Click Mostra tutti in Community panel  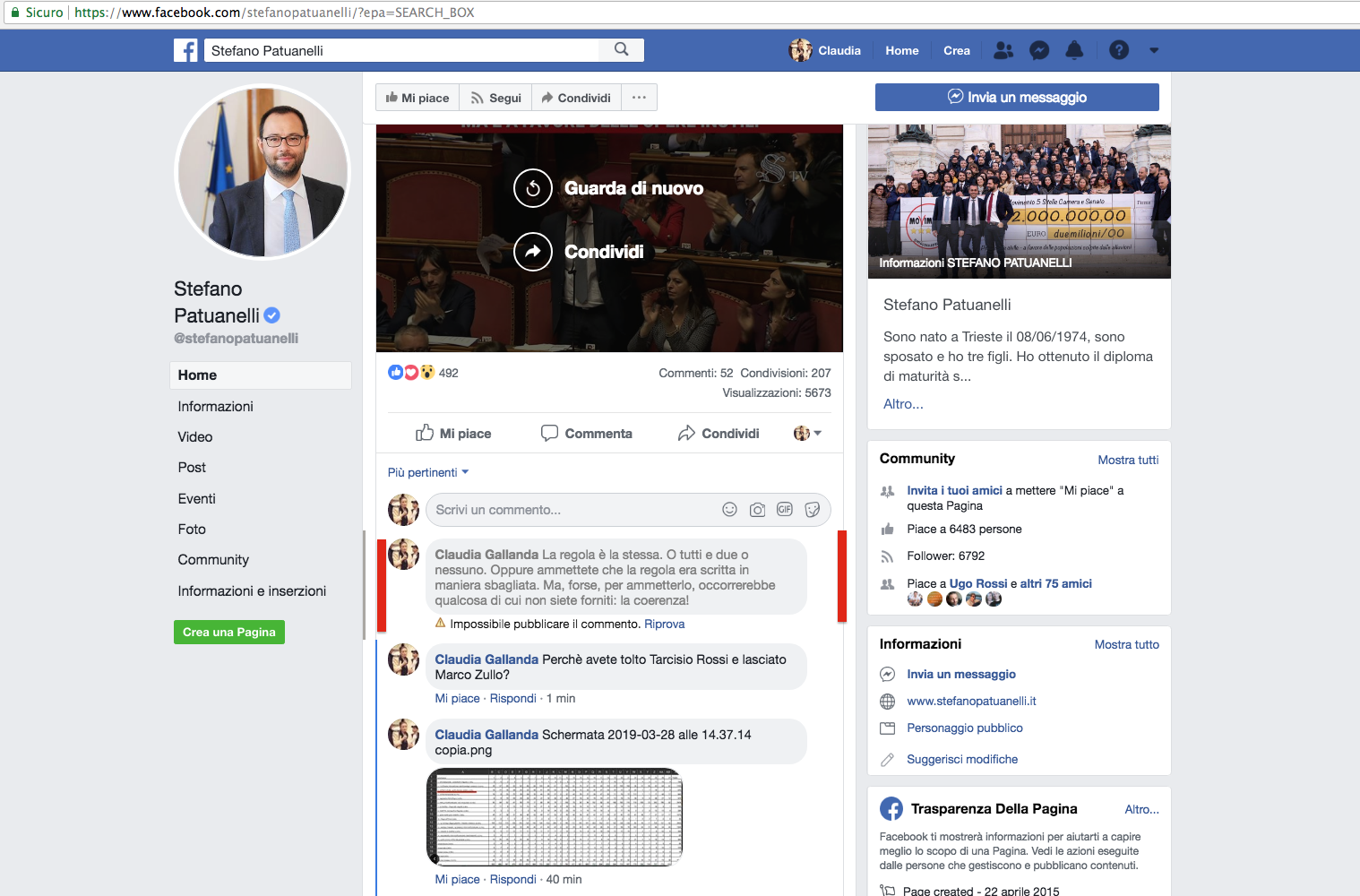click(1128, 460)
